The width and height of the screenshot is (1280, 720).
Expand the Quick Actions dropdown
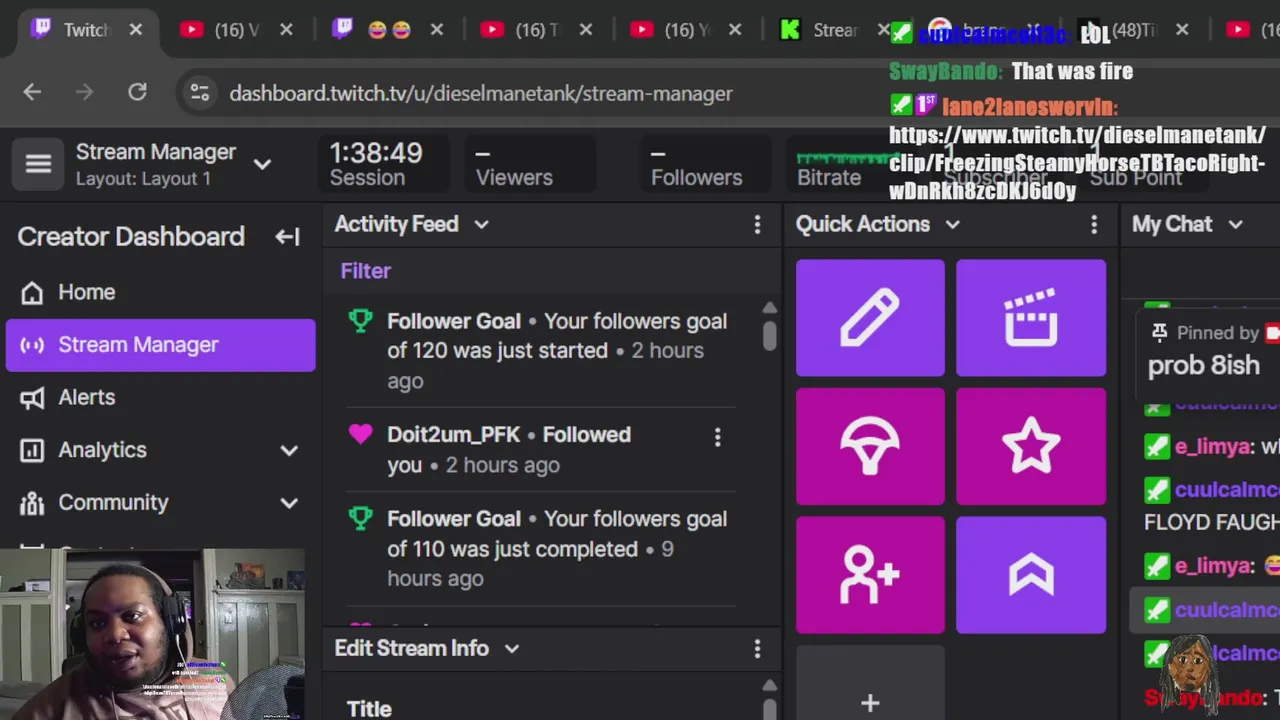[x=952, y=225]
